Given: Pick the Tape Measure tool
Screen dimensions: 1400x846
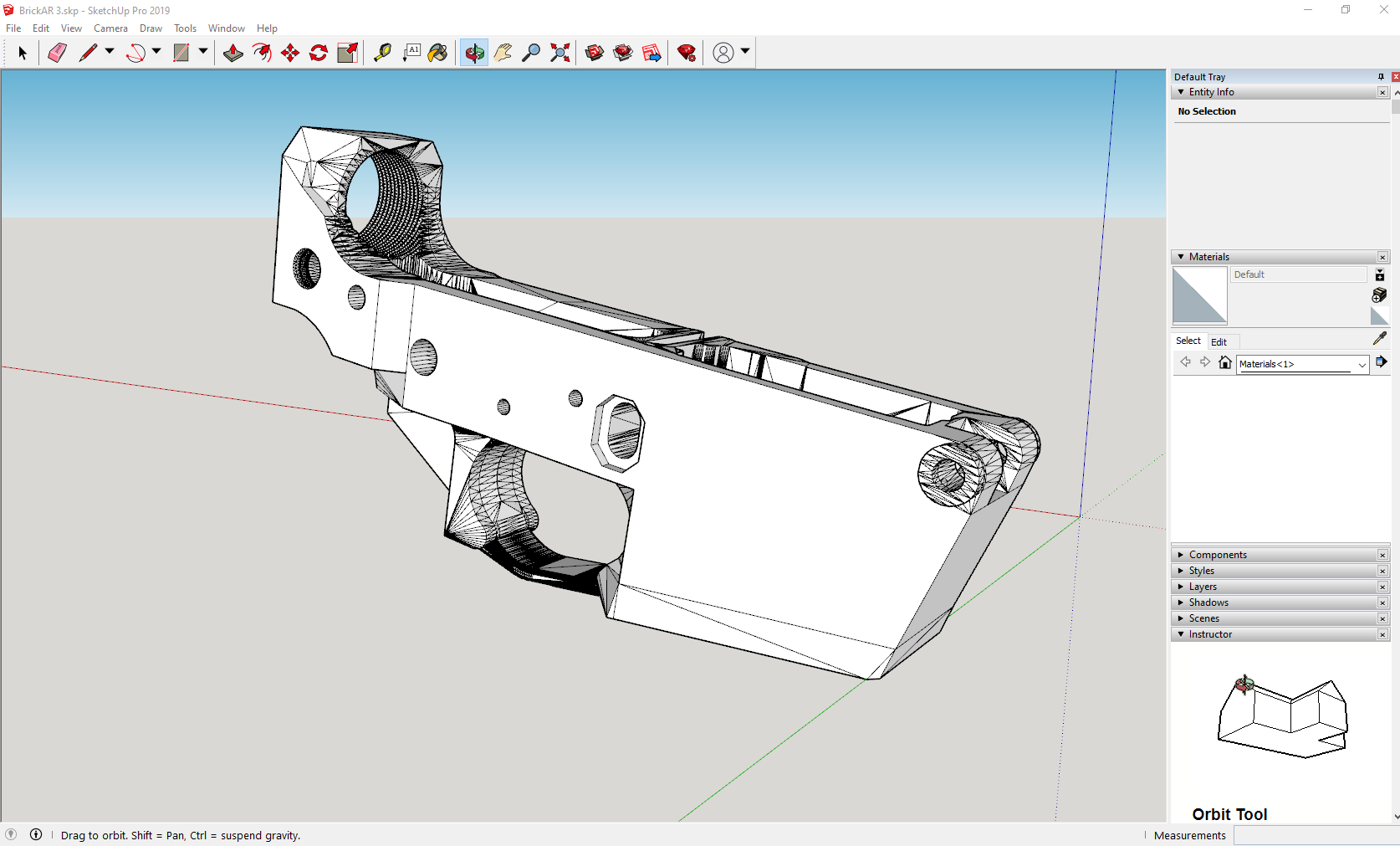Looking at the screenshot, I should [x=382, y=53].
